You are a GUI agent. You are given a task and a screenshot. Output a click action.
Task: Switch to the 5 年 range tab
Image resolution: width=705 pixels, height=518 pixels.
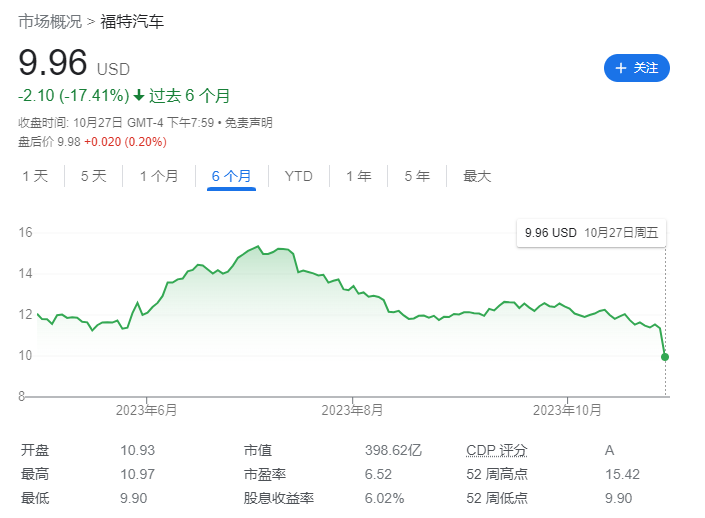[x=417, y=176]
